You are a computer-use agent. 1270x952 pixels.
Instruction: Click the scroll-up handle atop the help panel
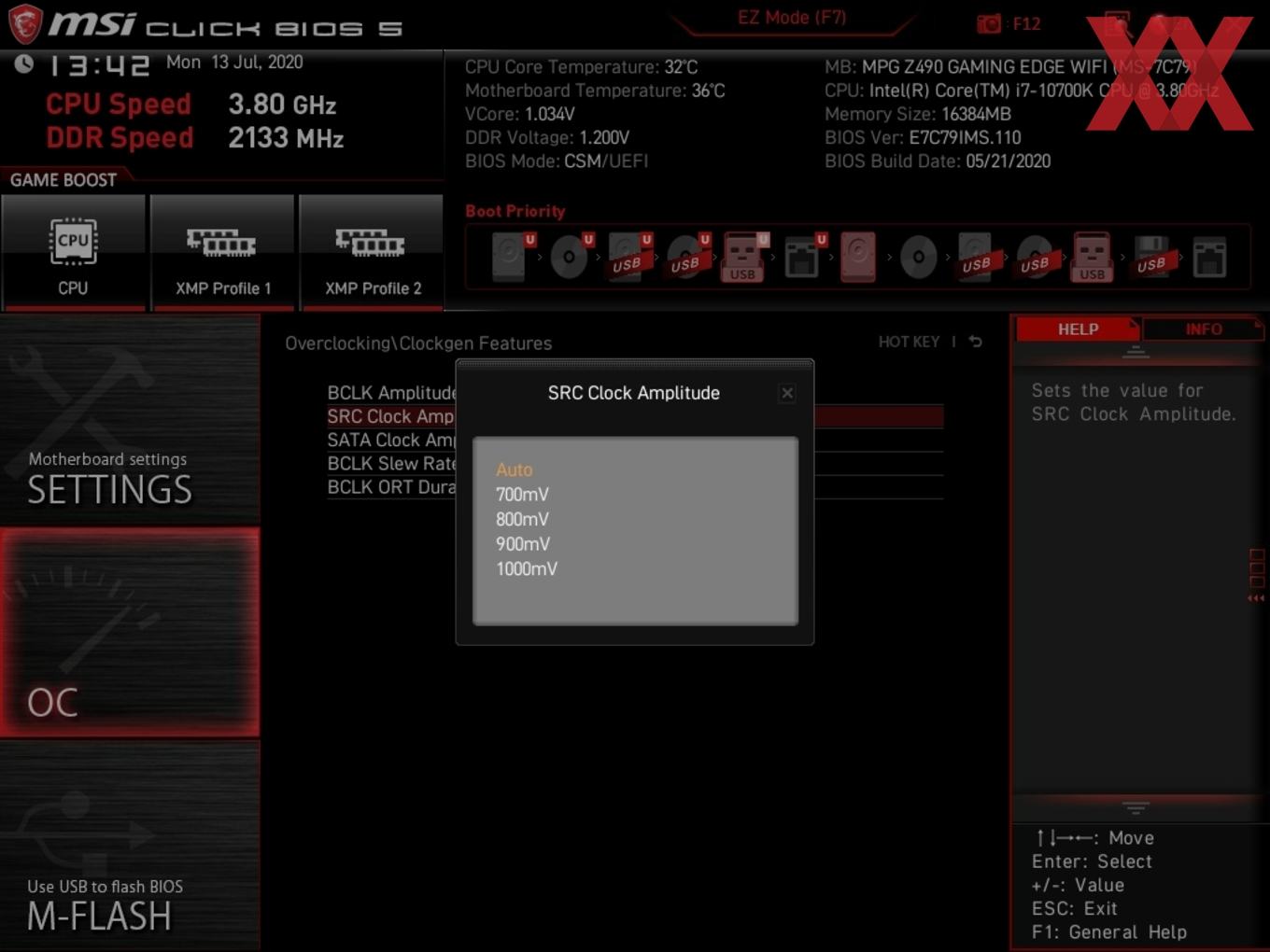point(1136,352)
